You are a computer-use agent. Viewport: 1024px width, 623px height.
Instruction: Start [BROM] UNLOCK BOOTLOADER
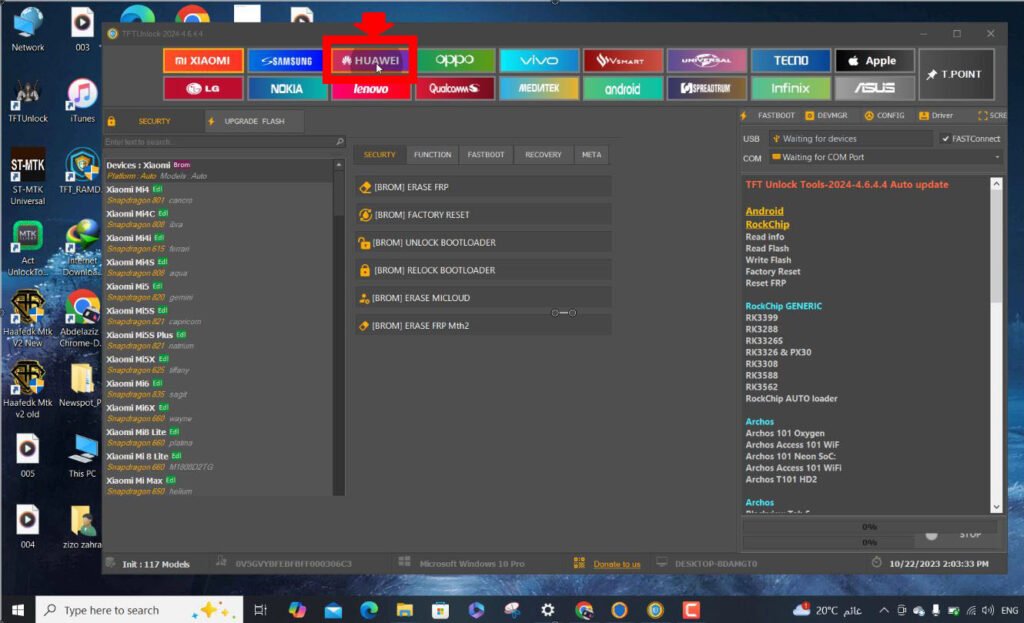pos(483,243)
